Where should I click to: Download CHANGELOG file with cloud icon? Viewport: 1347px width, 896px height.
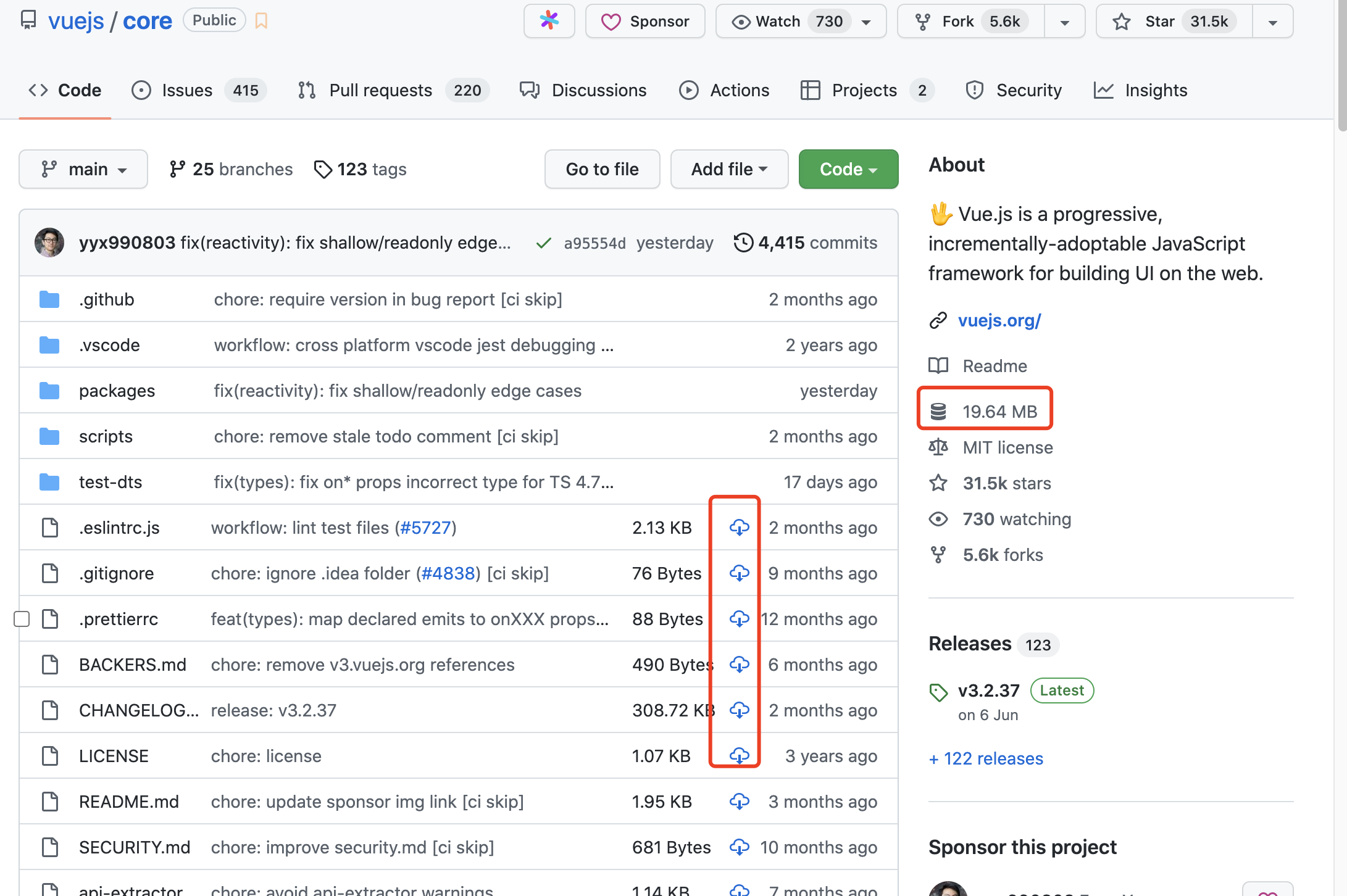[739, 710]
